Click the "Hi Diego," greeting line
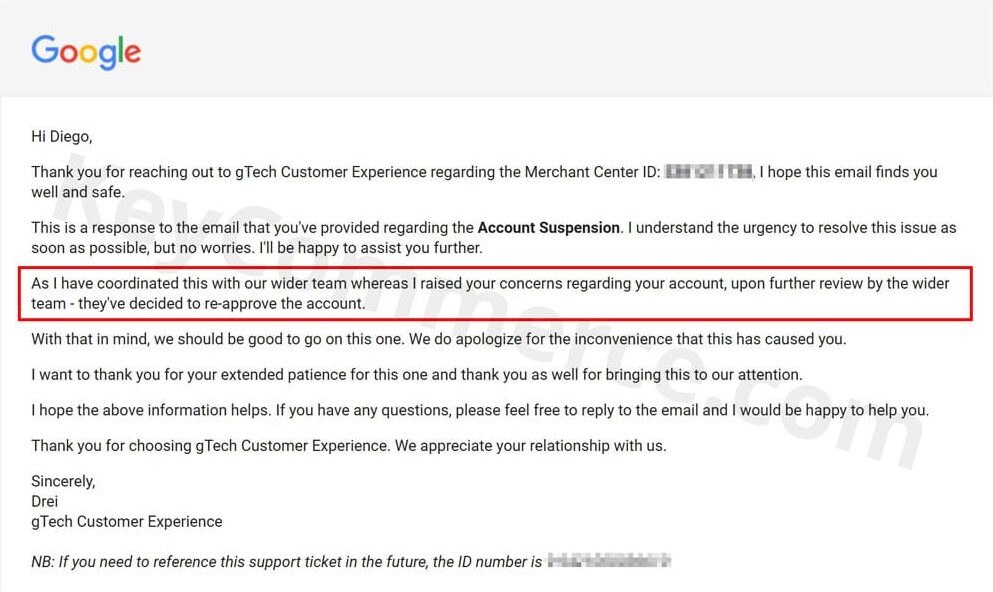993x592 pixels. tap(61, 136)
